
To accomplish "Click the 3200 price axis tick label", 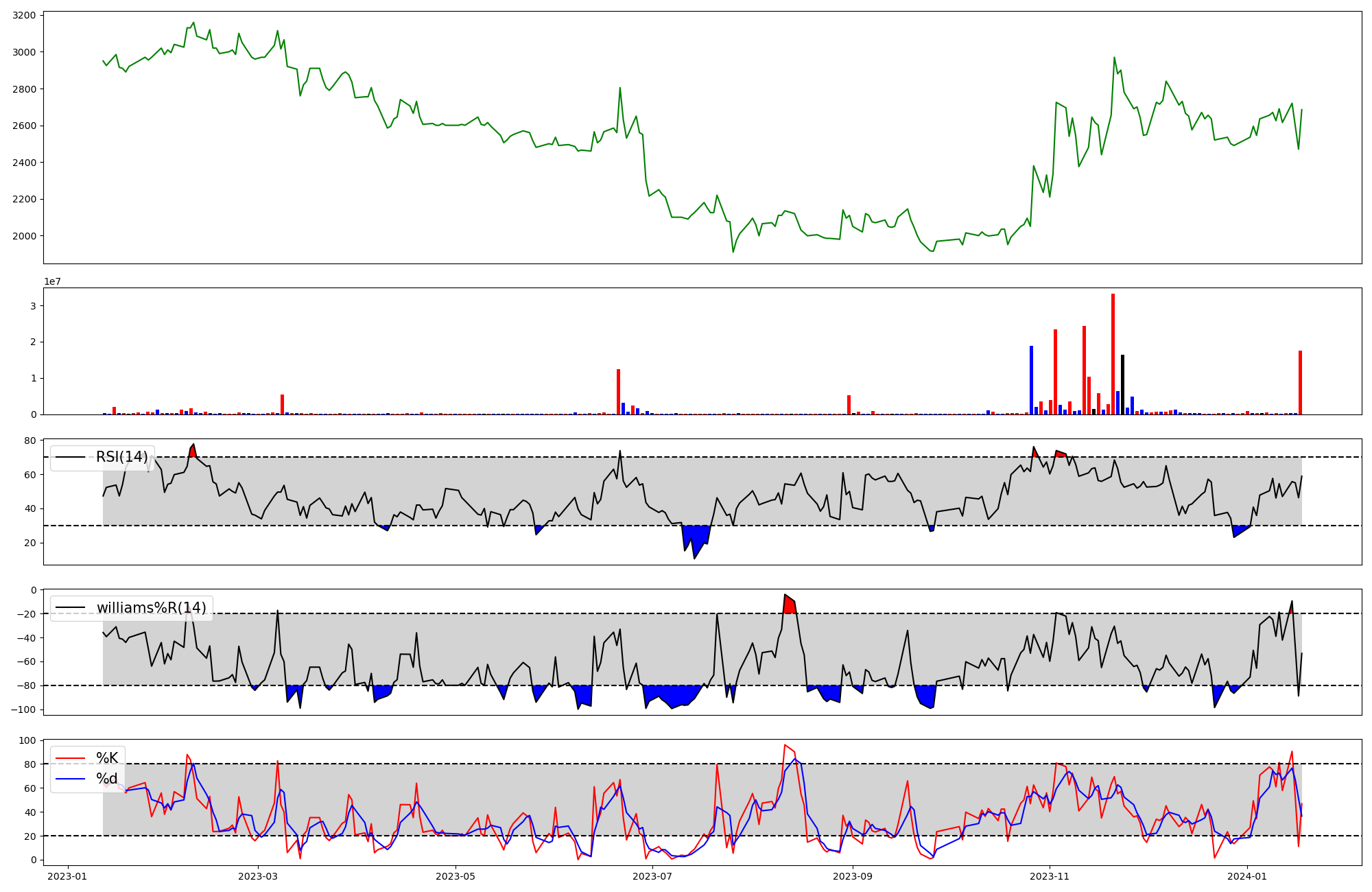I will coord(25,15).
